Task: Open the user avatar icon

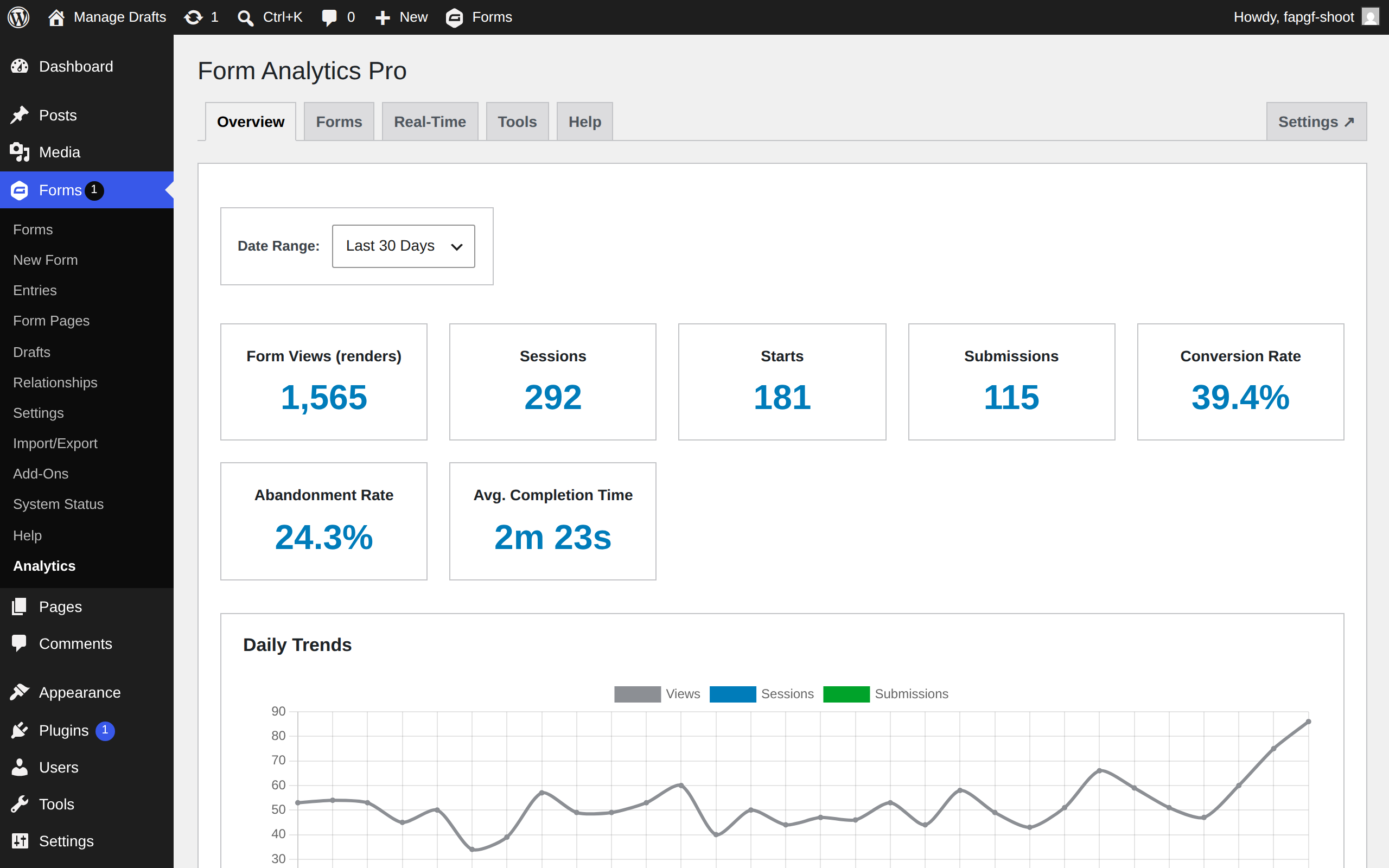Action: tap(1370, 17)
